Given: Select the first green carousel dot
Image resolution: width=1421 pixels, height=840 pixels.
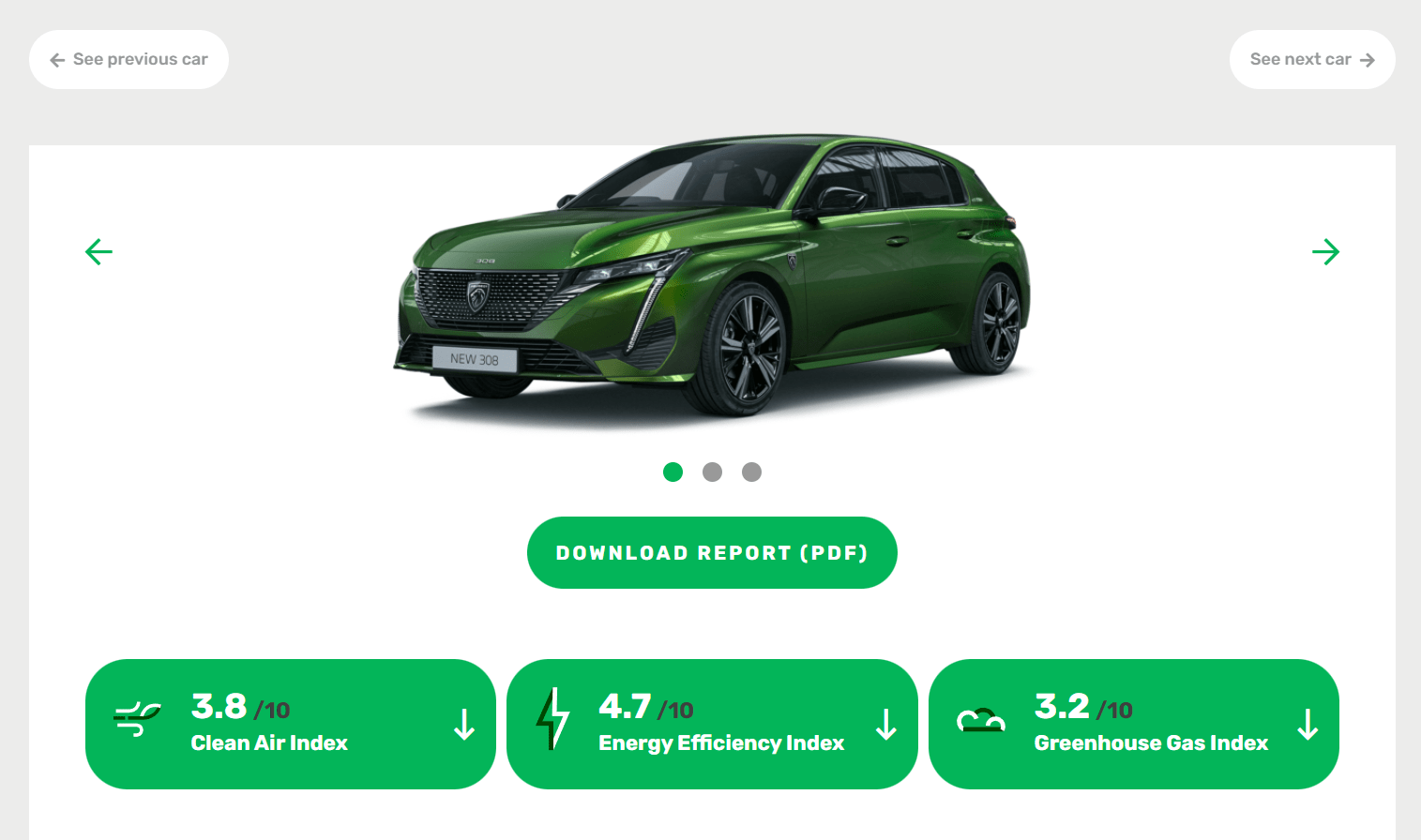Looking at the screenshot, I should [673, 472].
